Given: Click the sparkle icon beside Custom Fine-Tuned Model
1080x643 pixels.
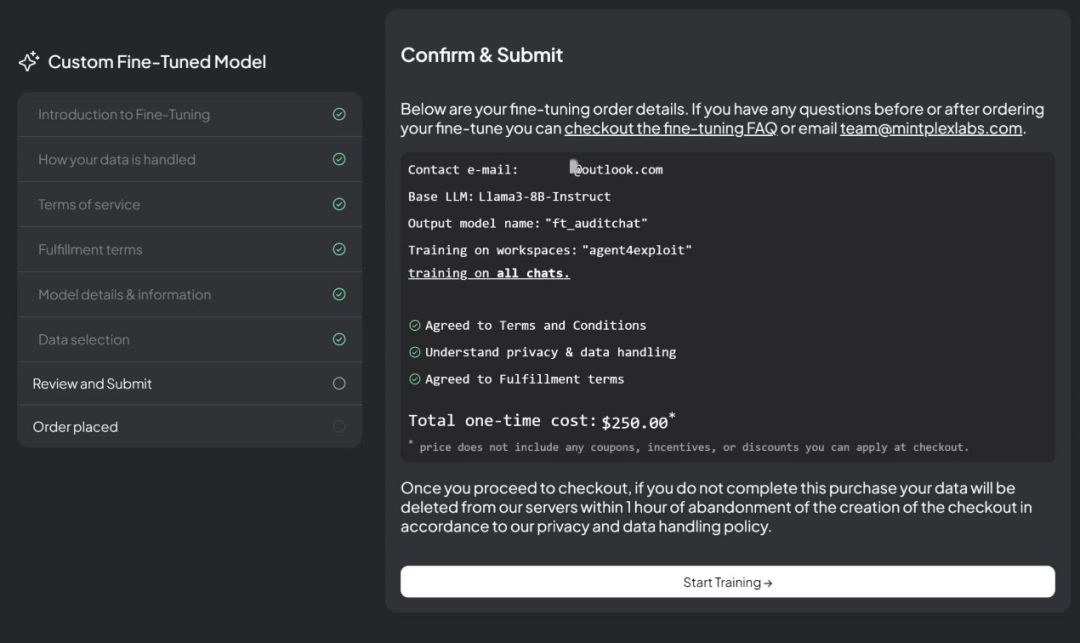Looking at the screenshot, I should [x=29, y=62].
